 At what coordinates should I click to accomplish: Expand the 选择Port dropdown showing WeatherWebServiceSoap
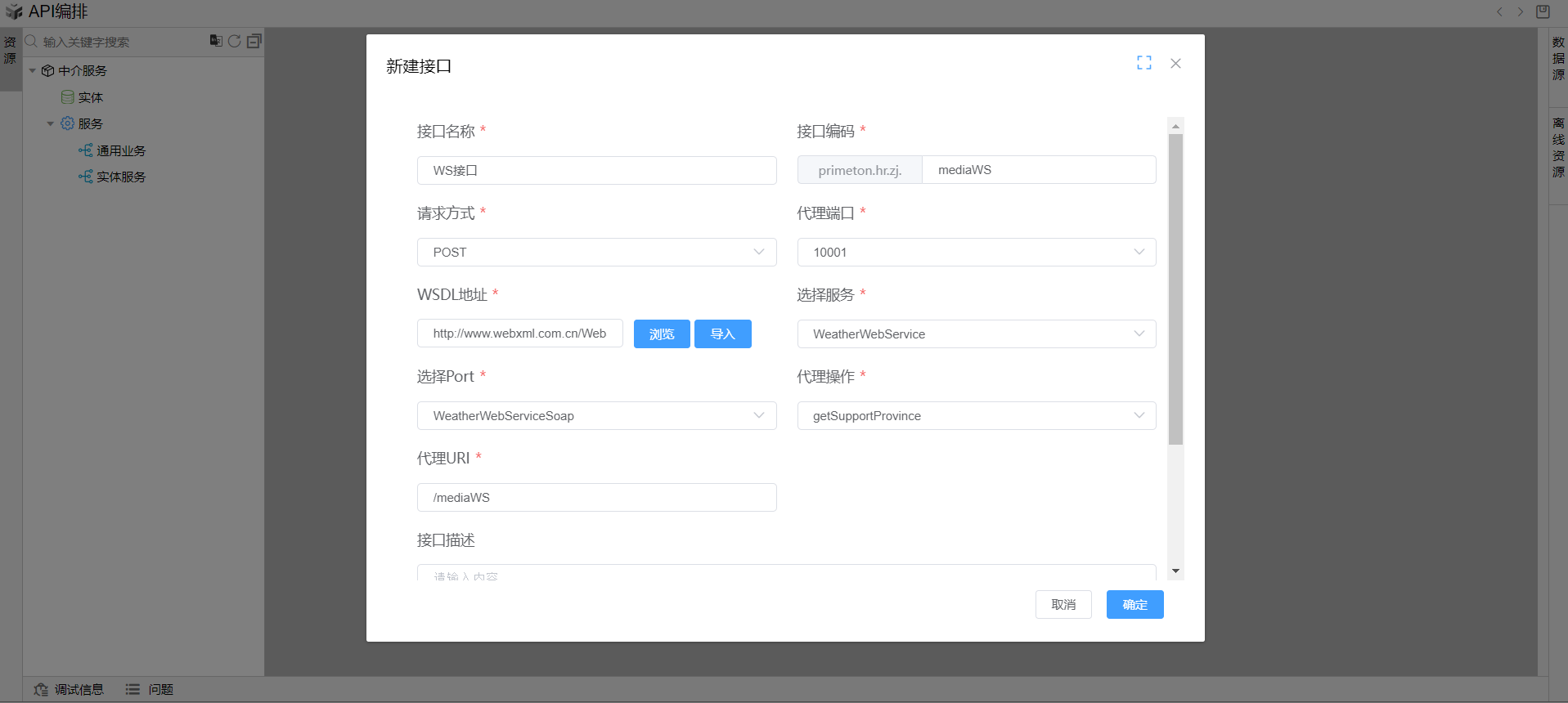click(x=596, y=415)
